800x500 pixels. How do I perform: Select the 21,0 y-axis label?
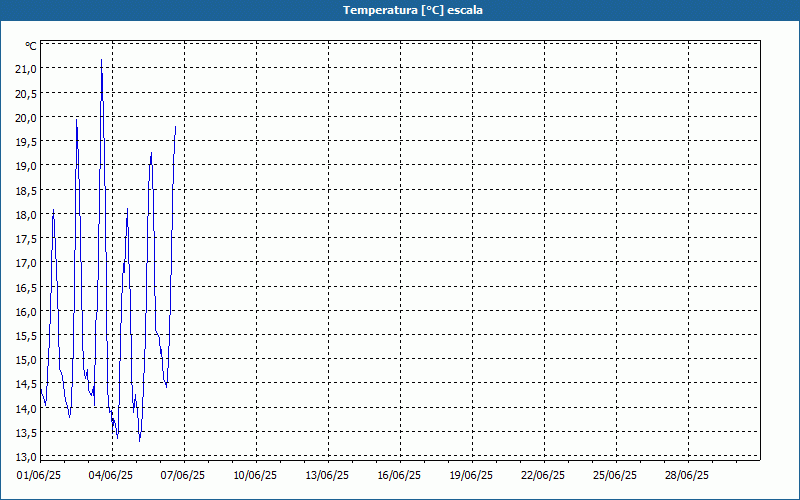(x=26, y=69)
